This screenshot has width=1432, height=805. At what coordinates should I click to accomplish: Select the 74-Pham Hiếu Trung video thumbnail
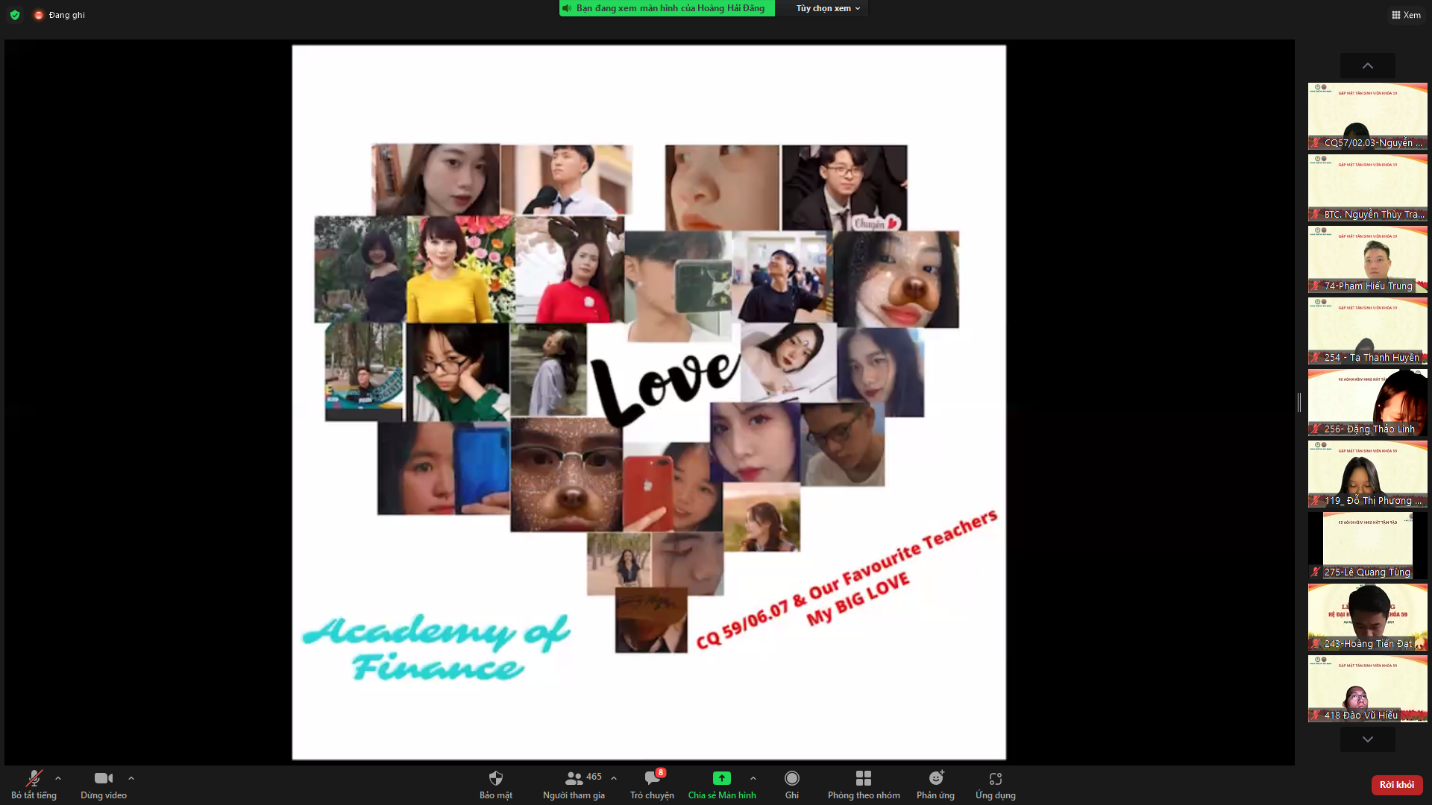click(1368, 259)
